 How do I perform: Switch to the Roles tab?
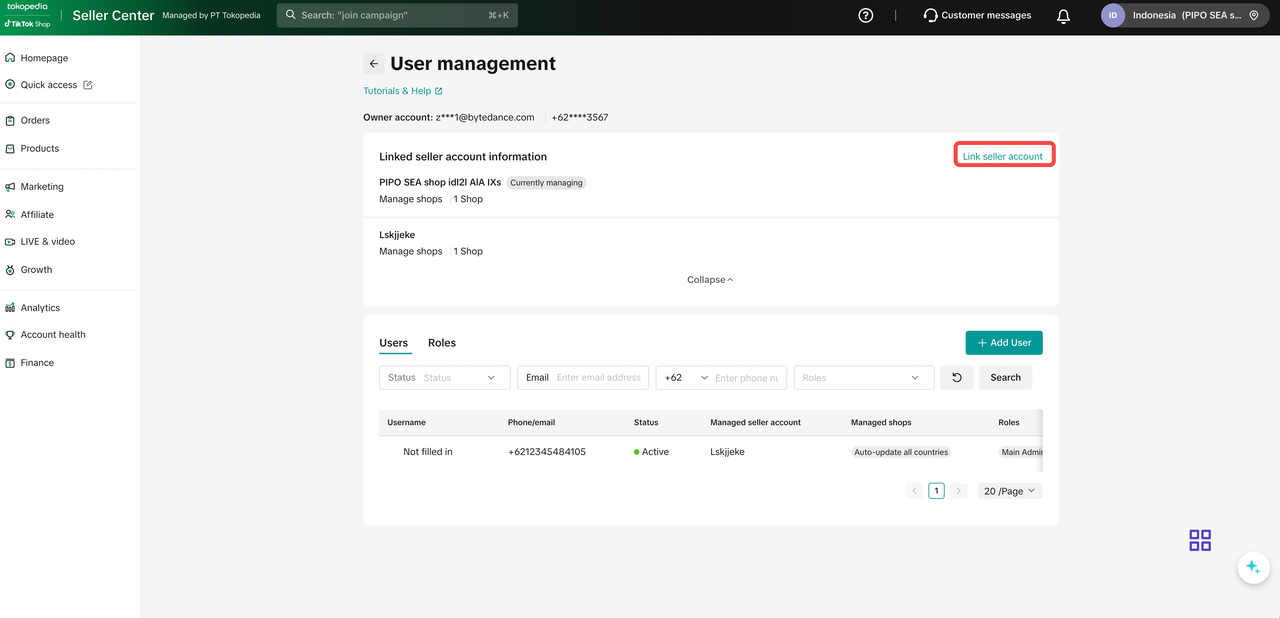pyautogui.click(x=442, y=343)
